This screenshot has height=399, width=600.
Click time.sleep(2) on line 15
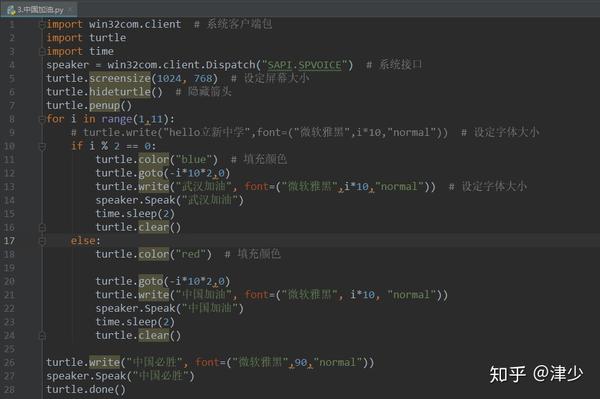click(135, 214)
